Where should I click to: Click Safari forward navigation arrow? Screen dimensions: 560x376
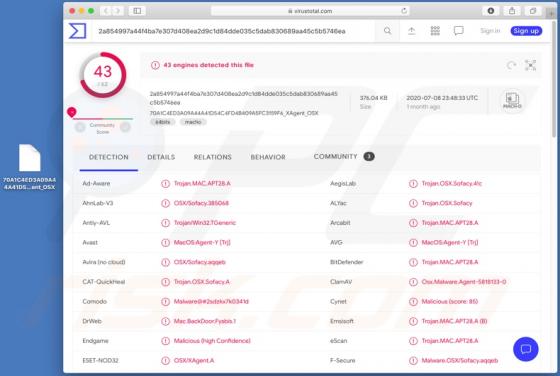pyautogui.click(x=117, y=11)
